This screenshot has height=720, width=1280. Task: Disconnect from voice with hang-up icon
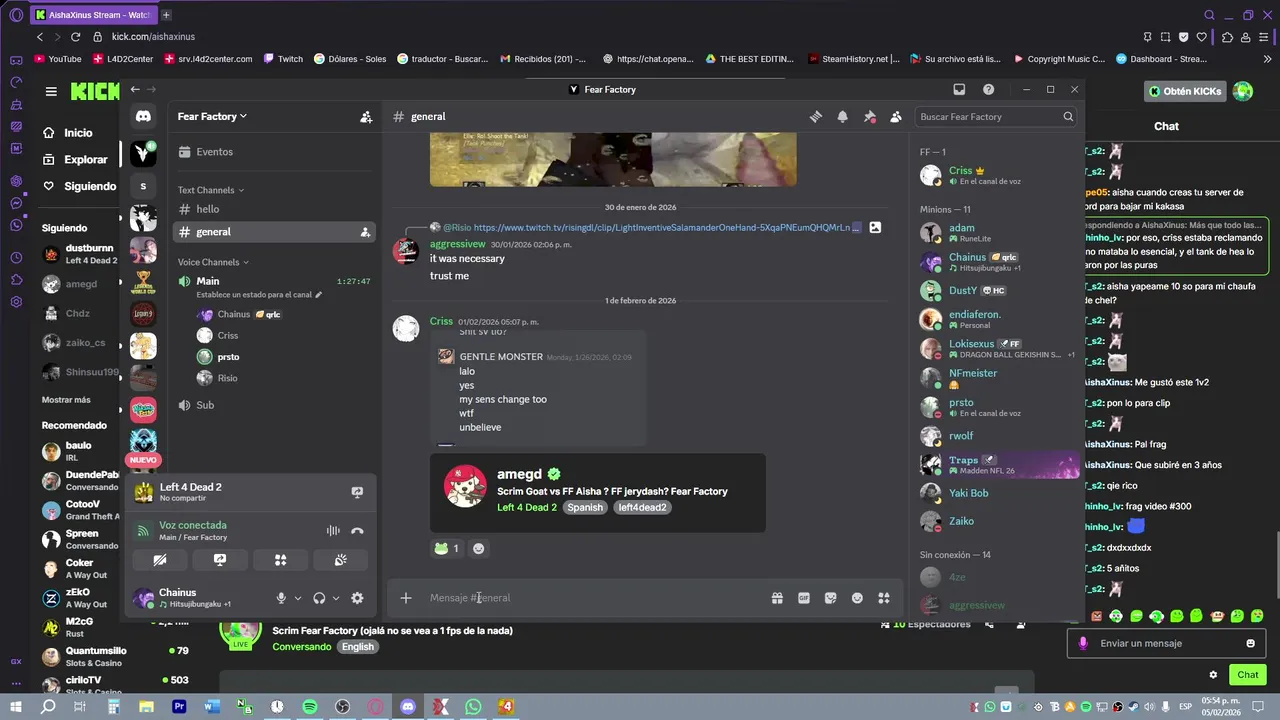tap(357, 531)
